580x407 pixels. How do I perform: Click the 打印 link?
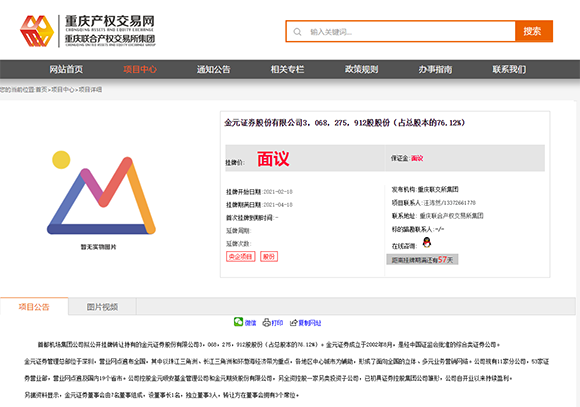click(x=277, y=323)
